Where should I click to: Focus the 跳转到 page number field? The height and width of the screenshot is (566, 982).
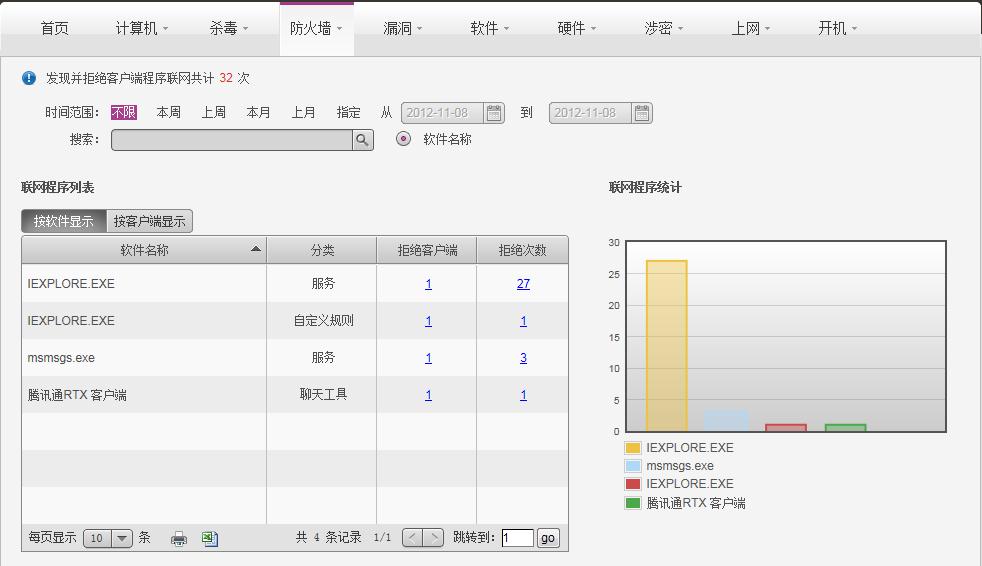click(x=517, y=538)
